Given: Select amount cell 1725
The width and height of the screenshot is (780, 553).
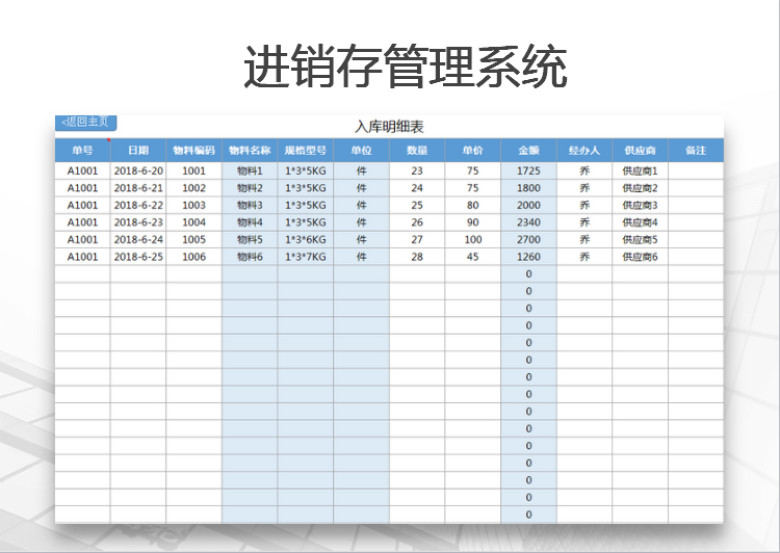Looking at the screenshot, I should tap(529, 171).
